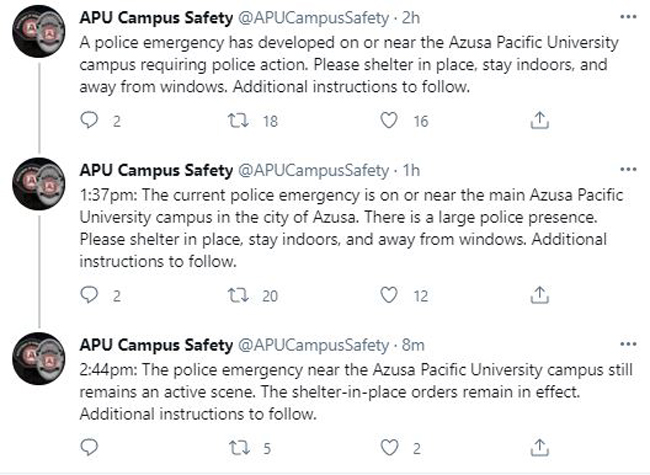Share the 2:44pm tweet

539,448
